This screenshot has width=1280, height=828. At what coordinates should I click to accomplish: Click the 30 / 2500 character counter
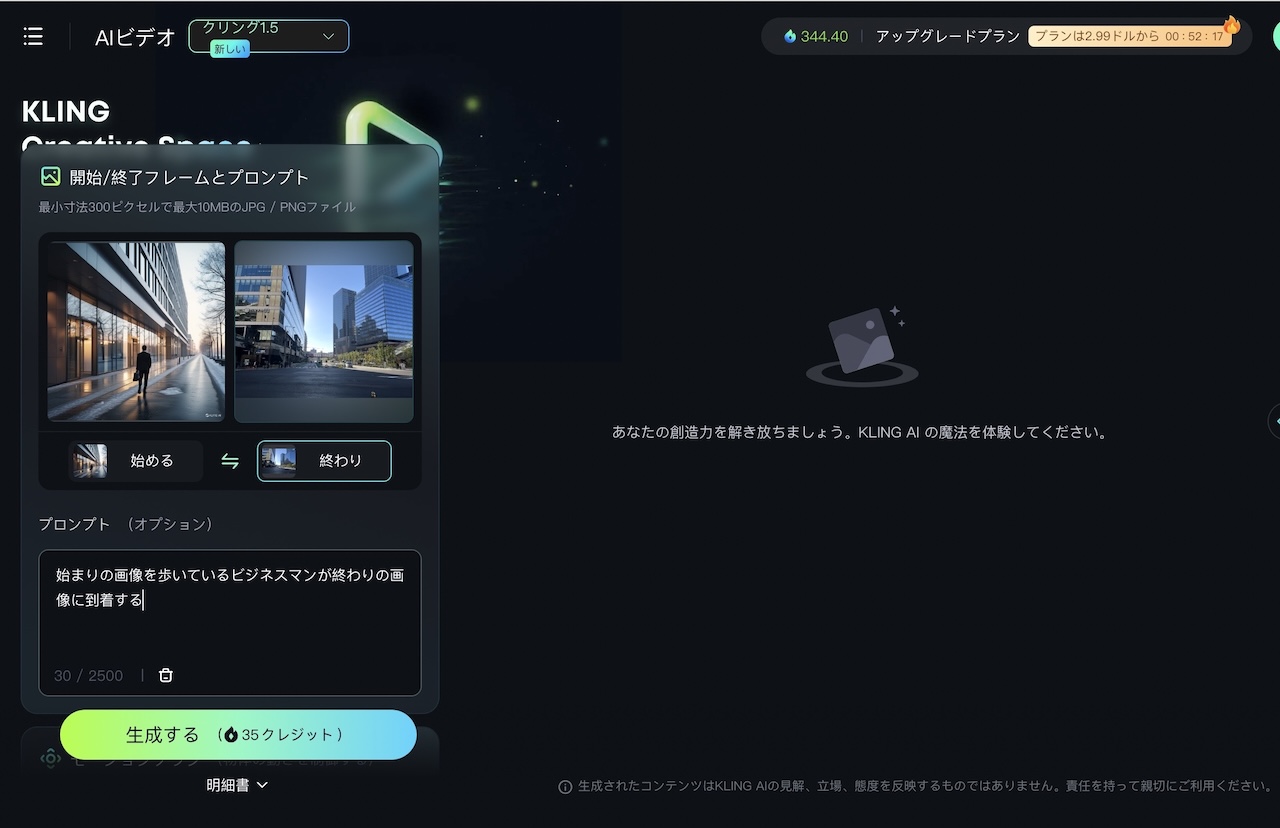click(x=88, y=676)
